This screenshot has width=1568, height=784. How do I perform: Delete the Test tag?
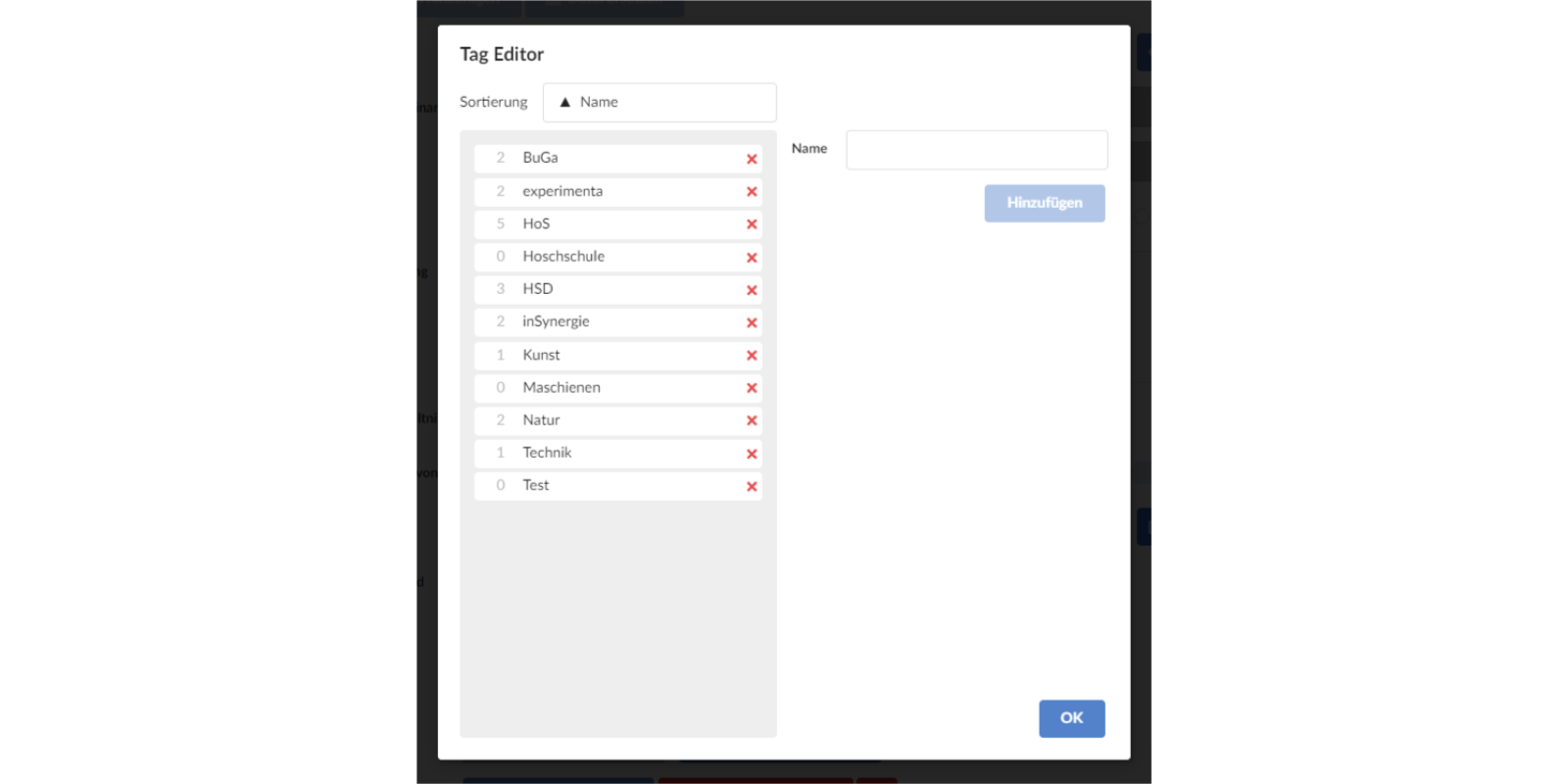(x=752, y=485)
